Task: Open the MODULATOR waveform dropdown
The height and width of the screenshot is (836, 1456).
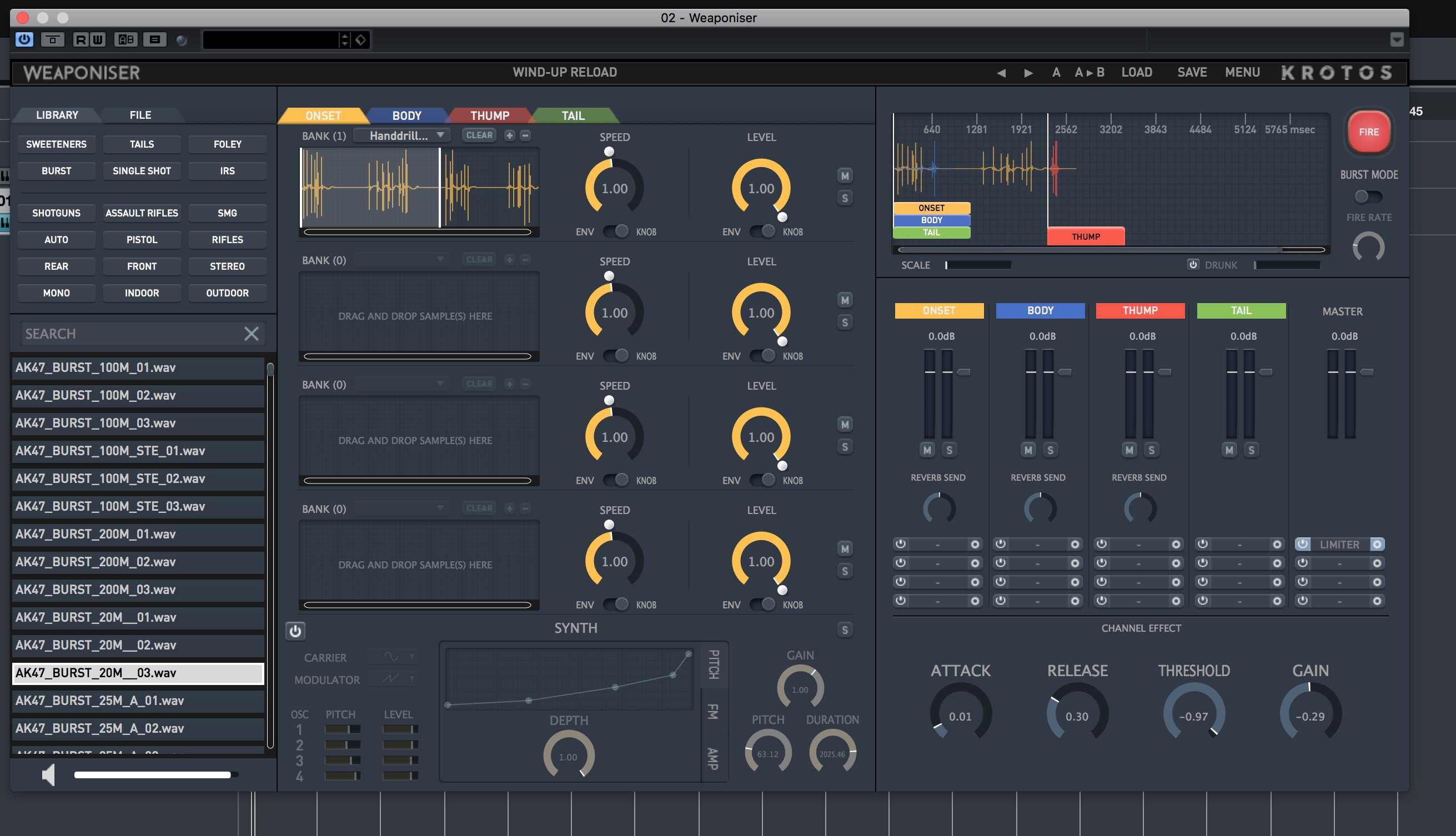Action: pyautogui.click(x=393, y=679)
